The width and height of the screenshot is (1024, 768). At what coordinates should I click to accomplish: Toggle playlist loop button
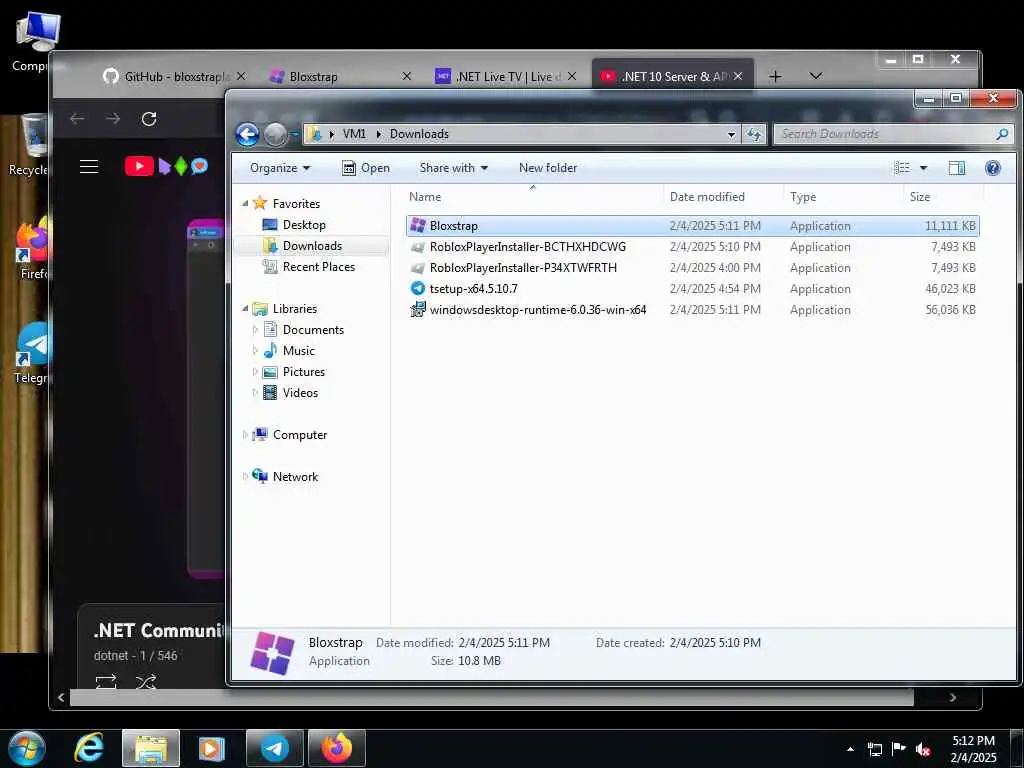106,682
